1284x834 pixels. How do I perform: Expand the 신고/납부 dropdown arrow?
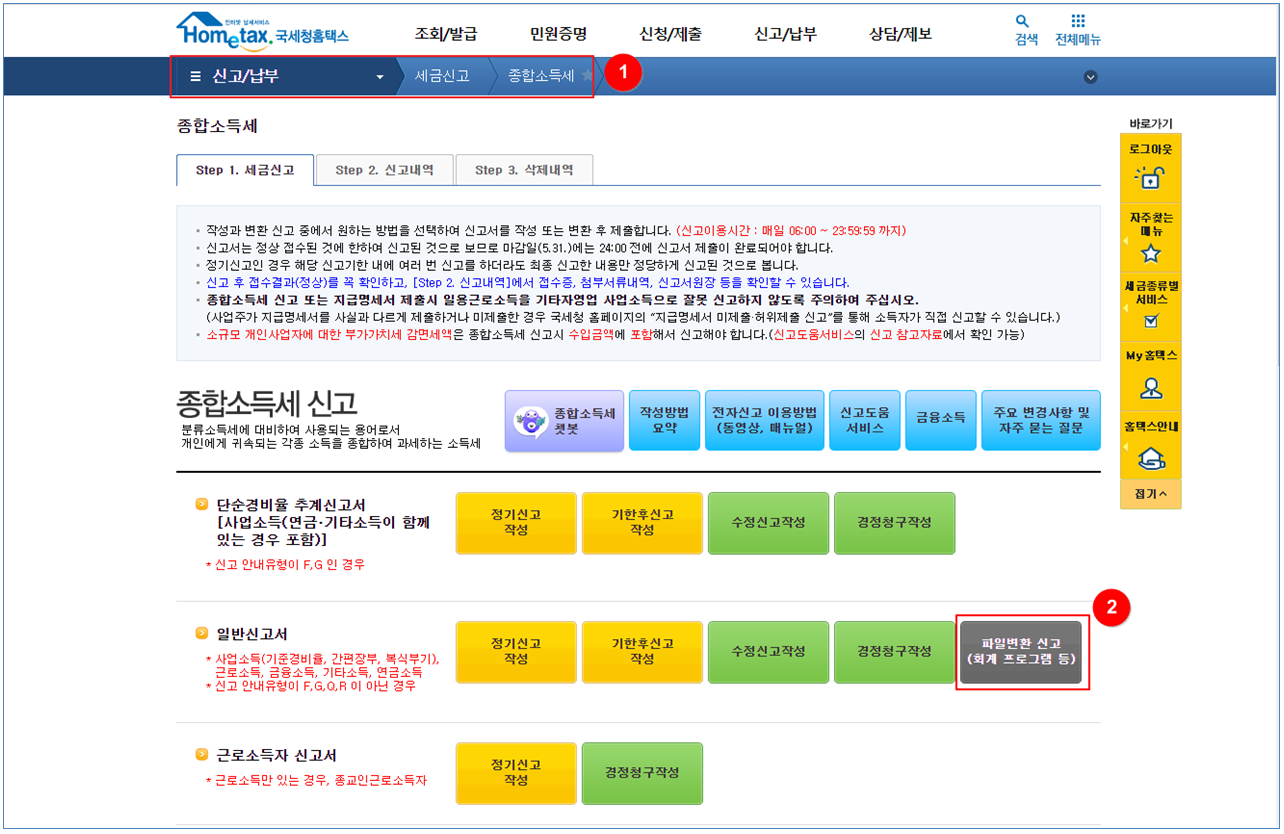[380, 77]
